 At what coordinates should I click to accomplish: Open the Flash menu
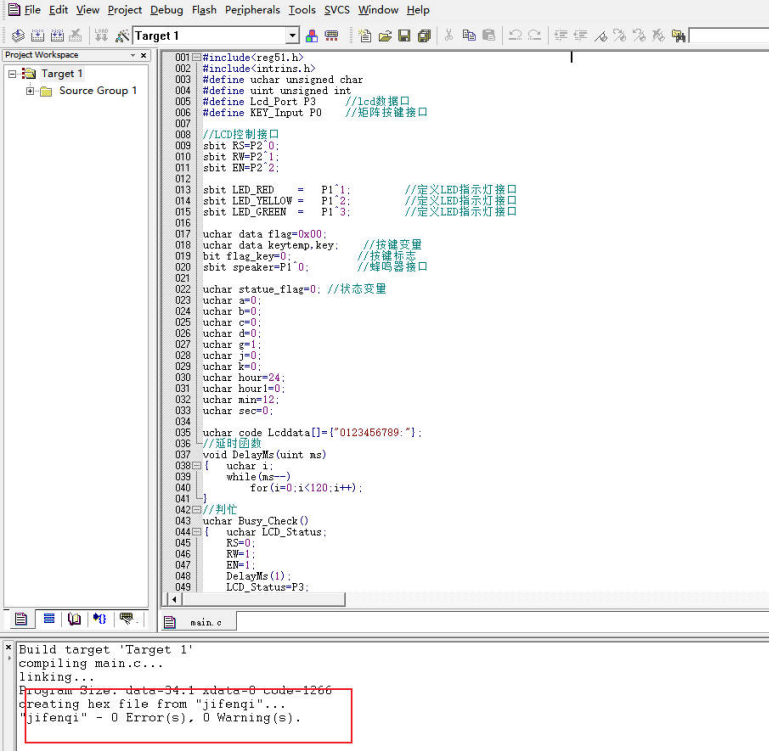[x=204, y=10]
